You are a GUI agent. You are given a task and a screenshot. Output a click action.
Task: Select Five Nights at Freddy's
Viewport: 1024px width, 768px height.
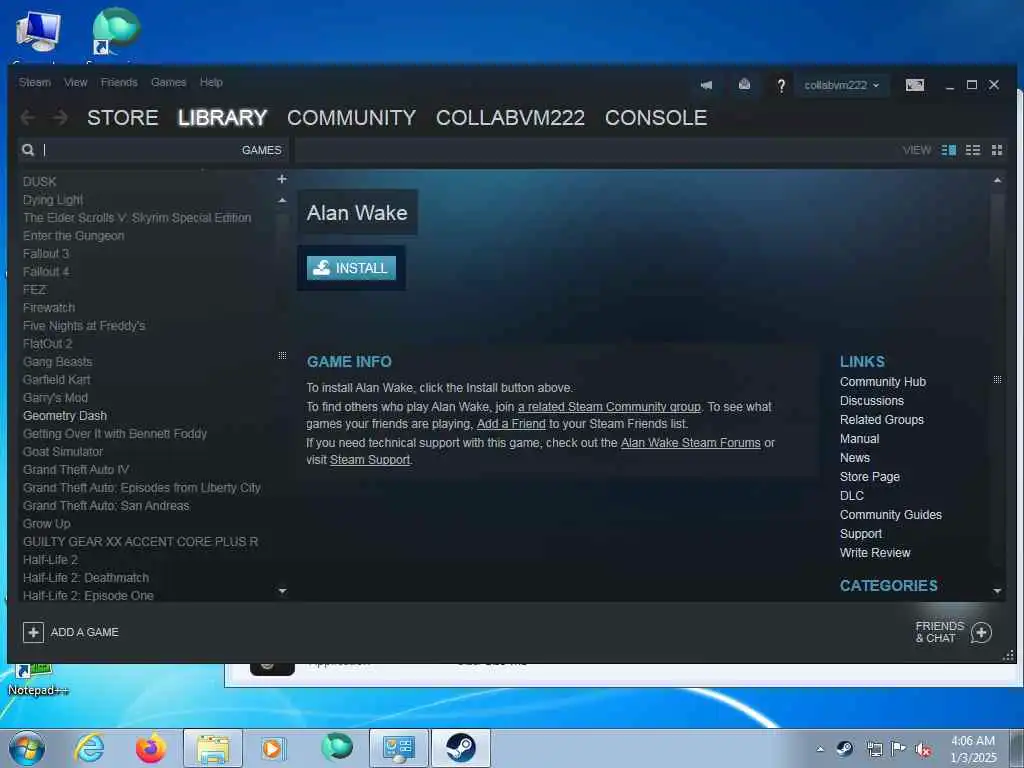84,325
